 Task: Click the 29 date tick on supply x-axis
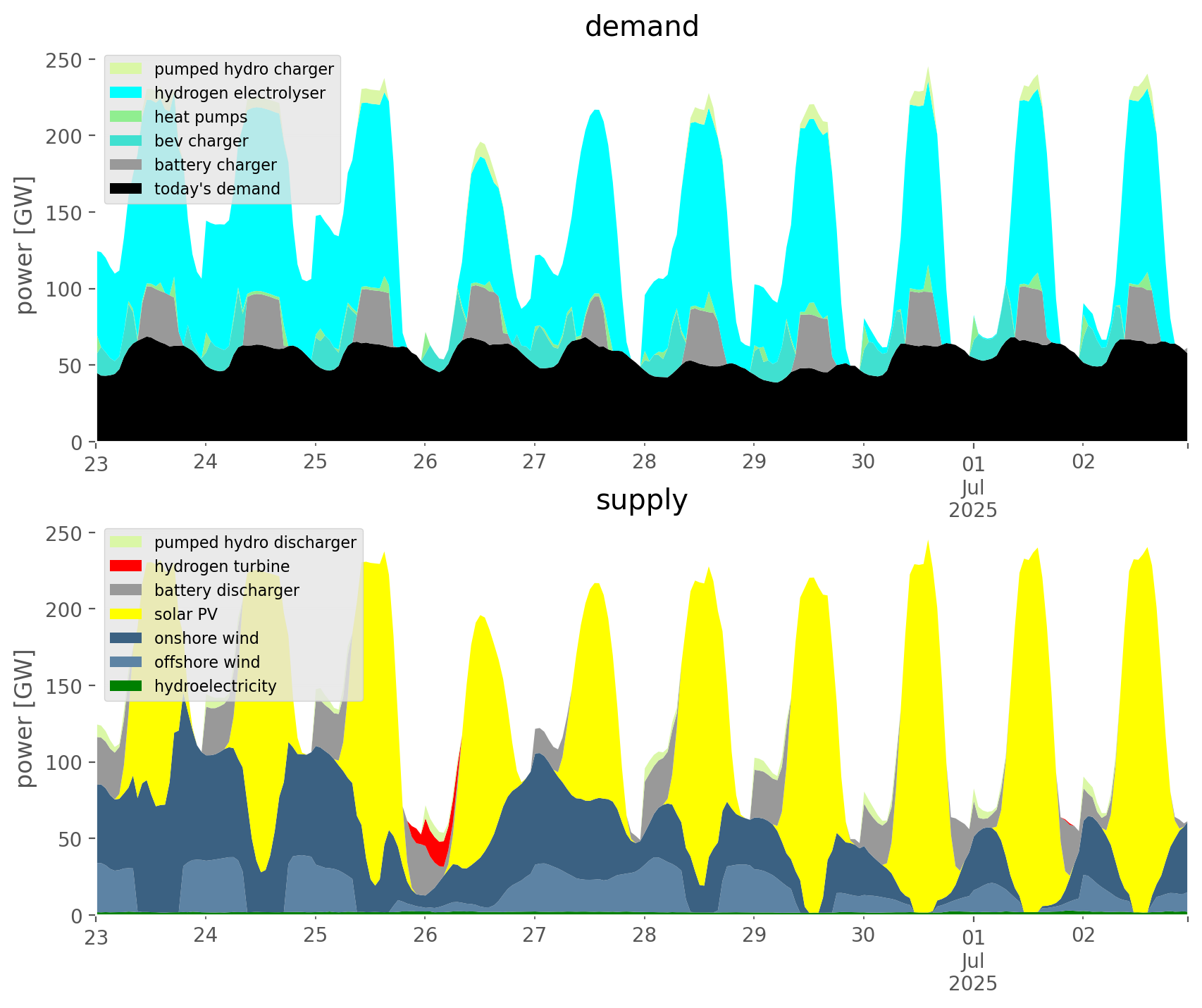pyautogui.click(x=754, y=935)
